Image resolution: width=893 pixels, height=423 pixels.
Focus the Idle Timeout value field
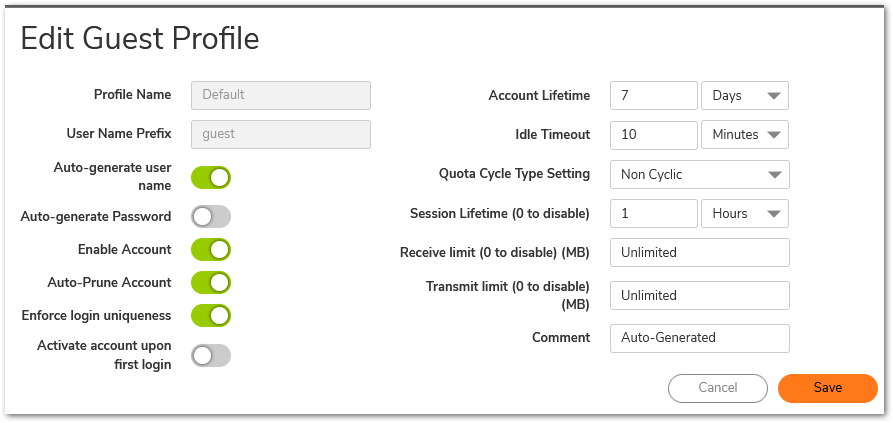click(653, 134)
